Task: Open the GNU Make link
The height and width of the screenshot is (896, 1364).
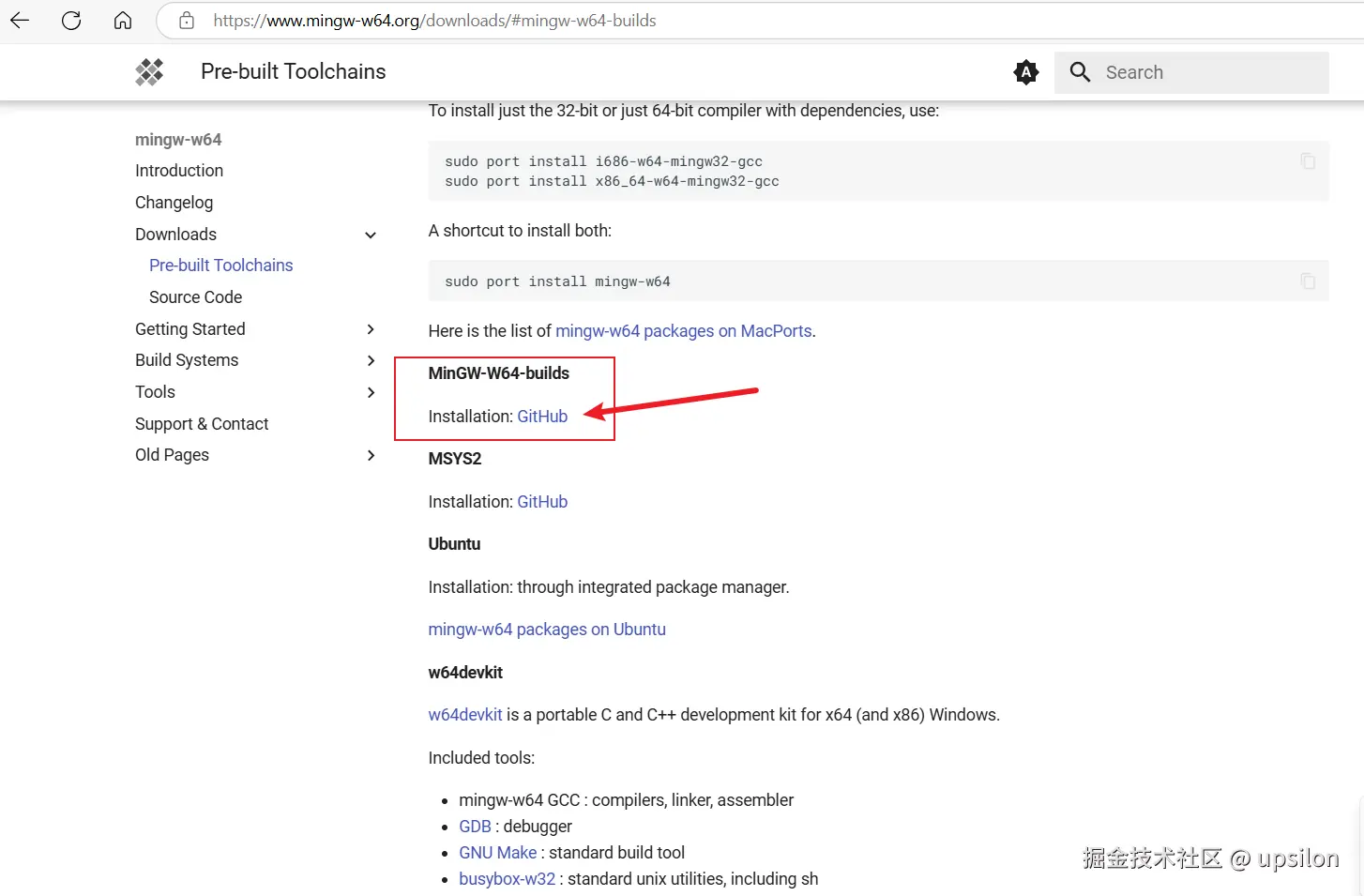Action: tap(497, 853)
